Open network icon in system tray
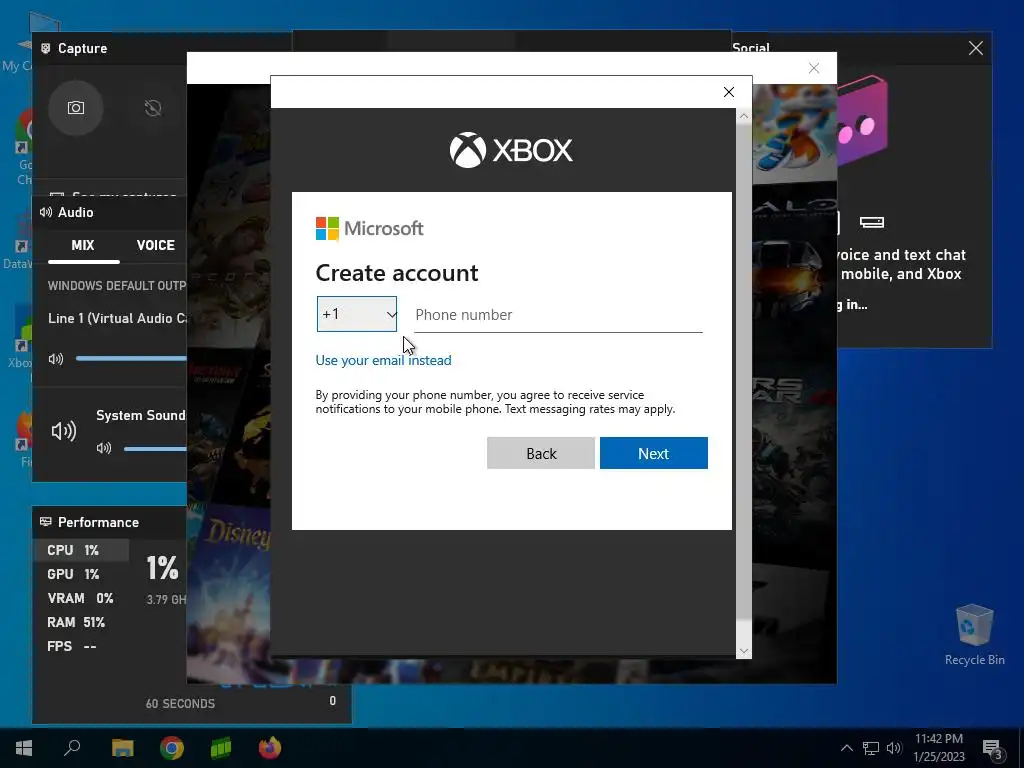 point(871,748)
